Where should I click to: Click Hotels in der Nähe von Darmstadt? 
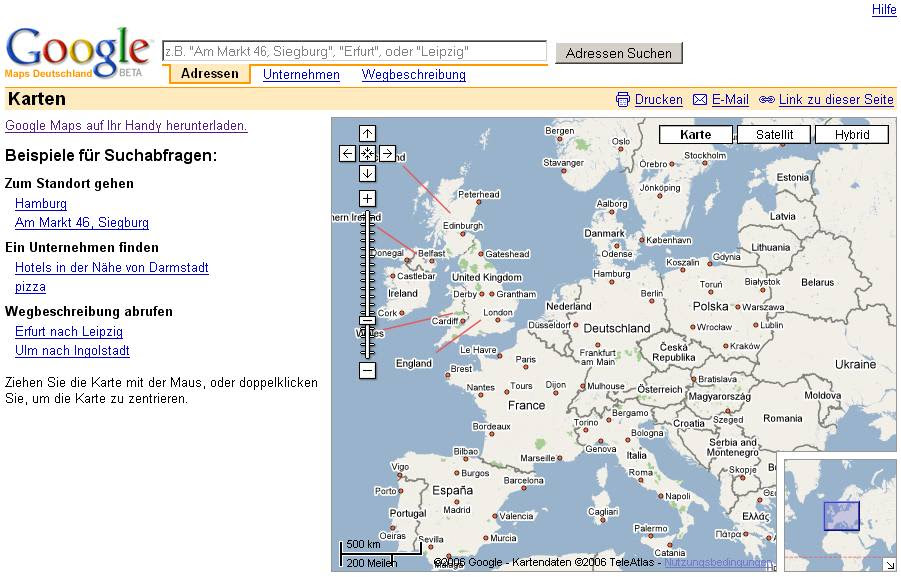click(x=111, y=267)
